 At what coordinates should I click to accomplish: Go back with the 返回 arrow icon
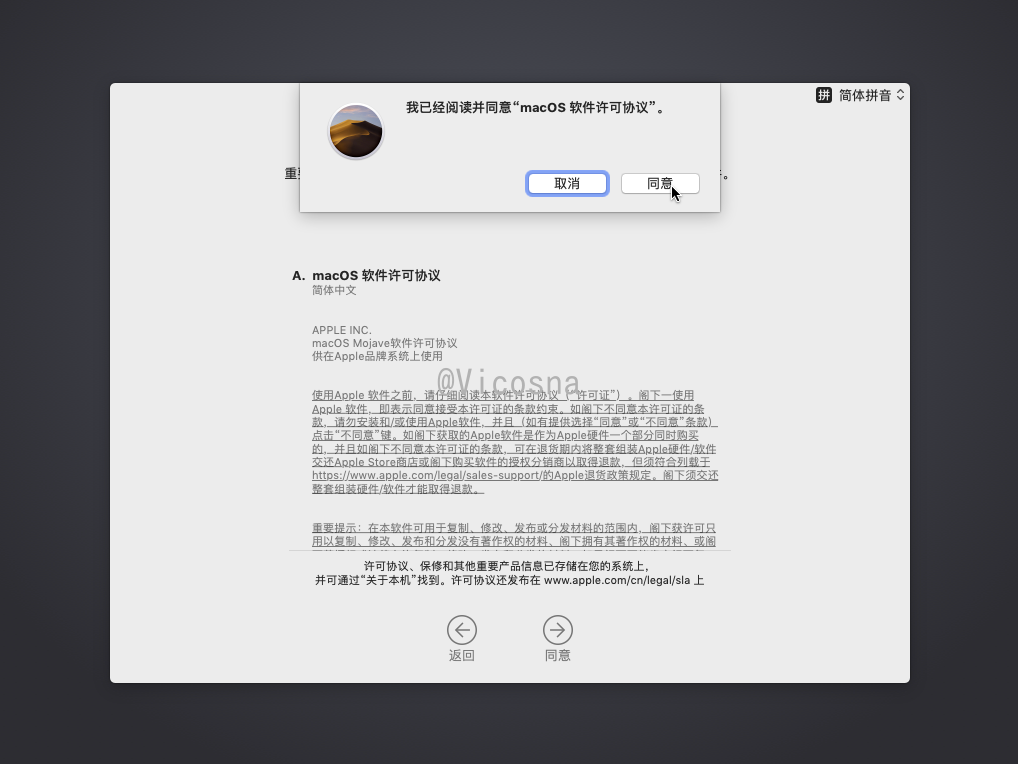(x=462, y=630)
